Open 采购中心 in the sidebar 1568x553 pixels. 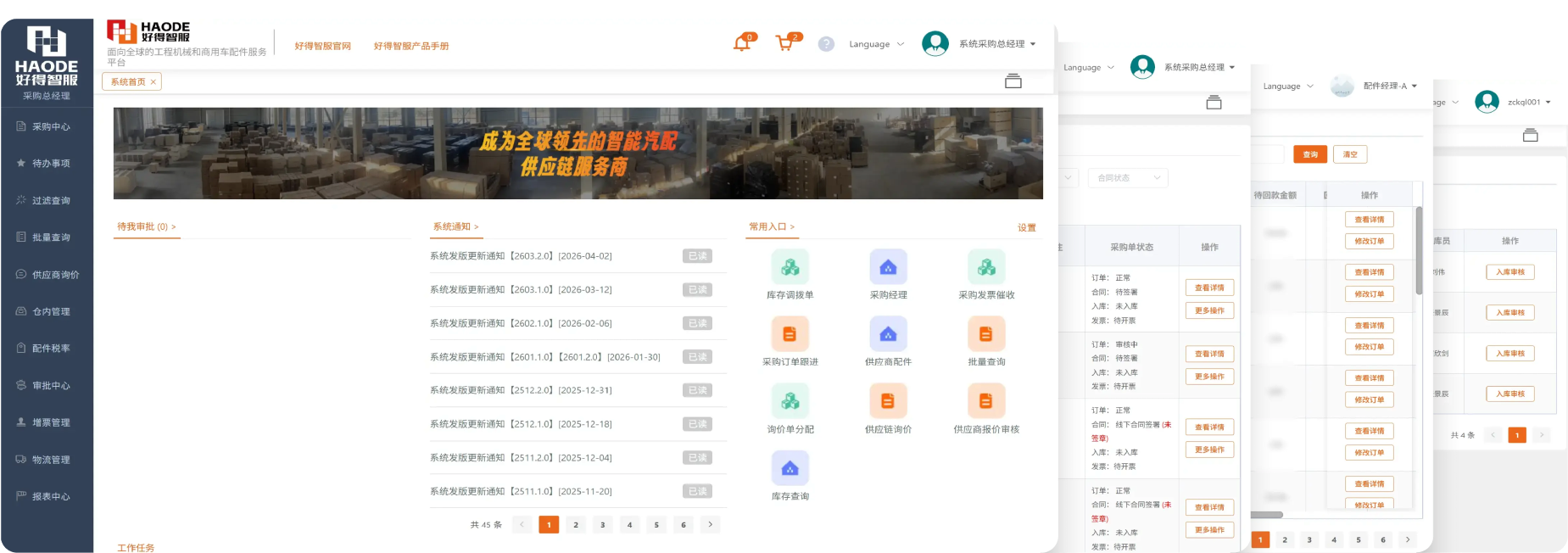pyautogui.click(x=47, y=126)
